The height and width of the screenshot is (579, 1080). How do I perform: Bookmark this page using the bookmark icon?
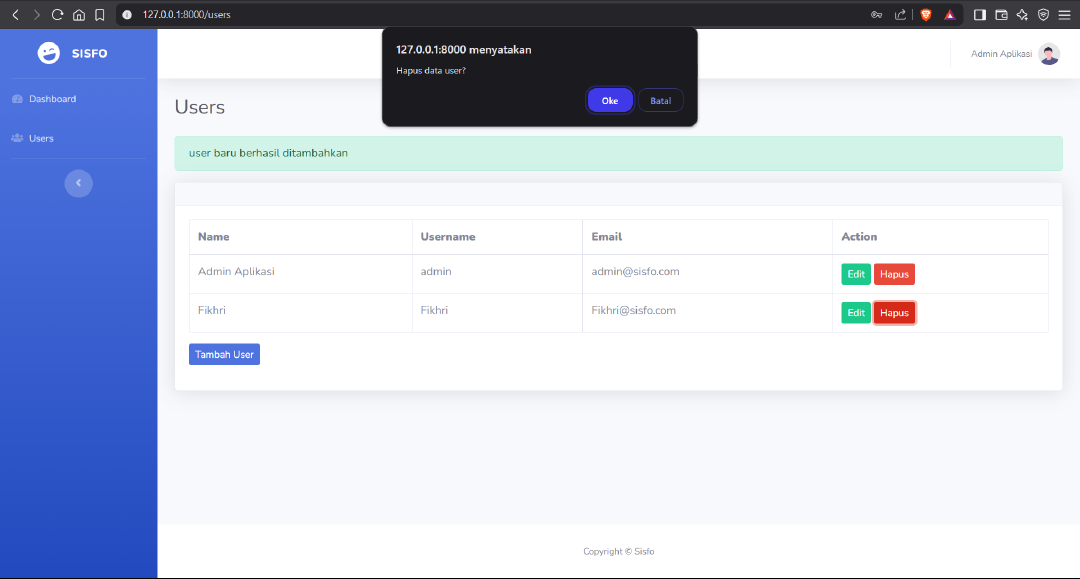99,15
